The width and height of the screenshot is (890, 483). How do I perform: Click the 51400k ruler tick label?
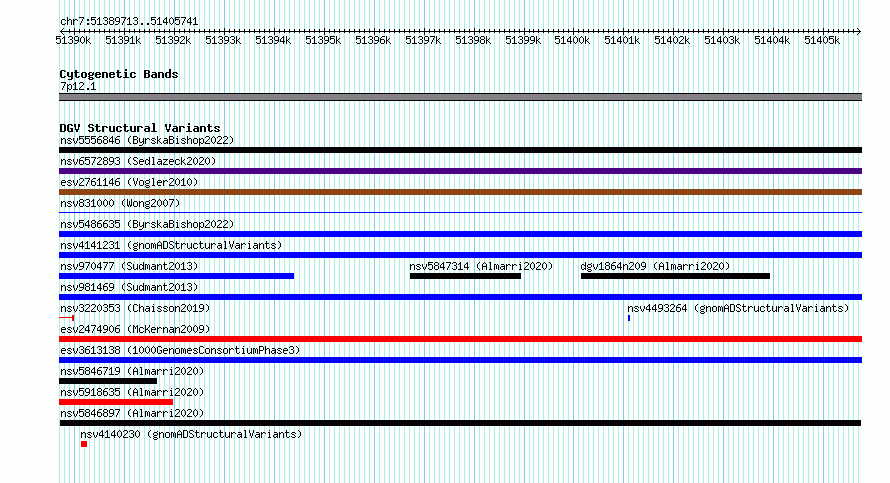(572, 41)
